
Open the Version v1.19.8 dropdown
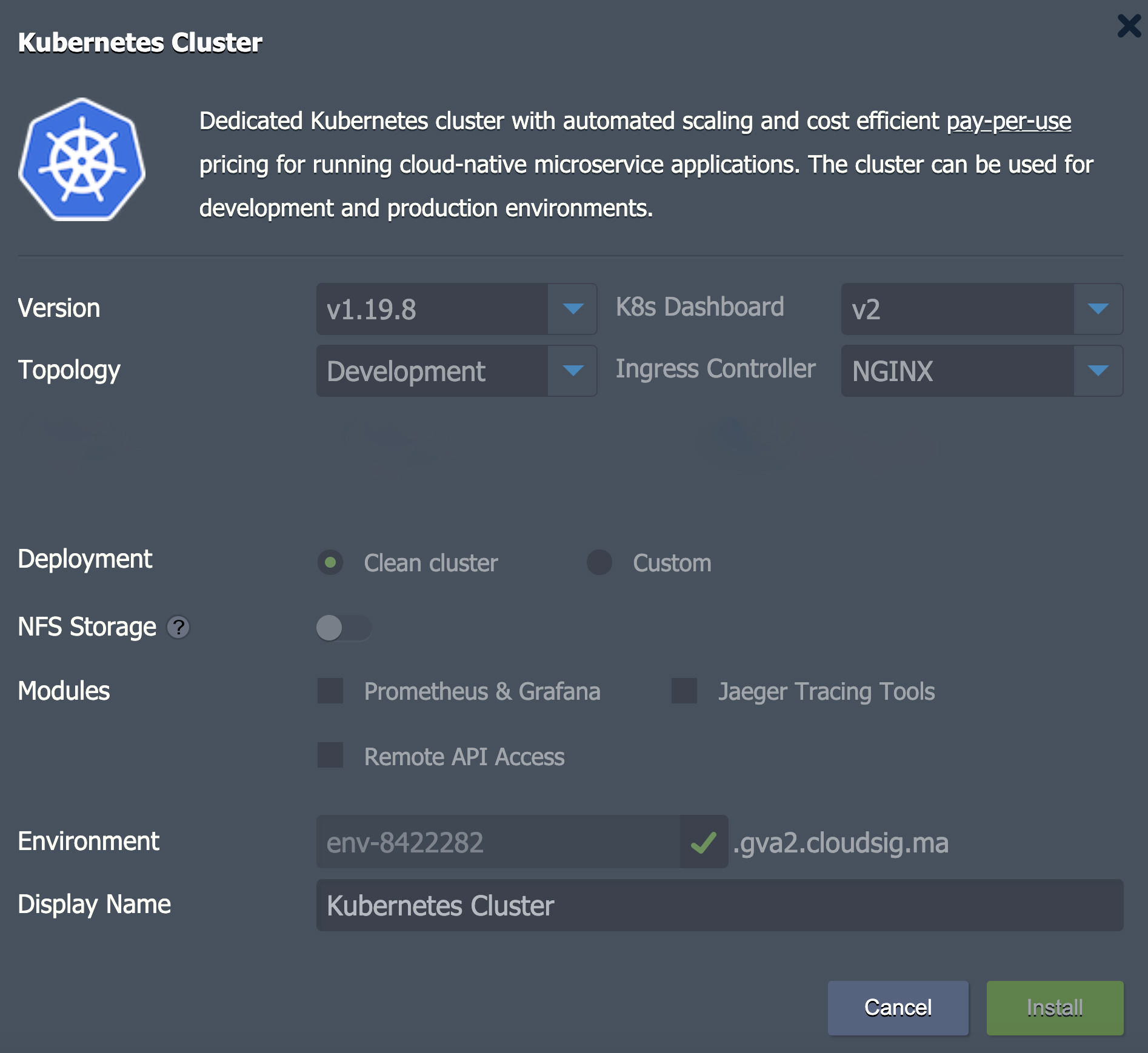[x=456, y=309]
